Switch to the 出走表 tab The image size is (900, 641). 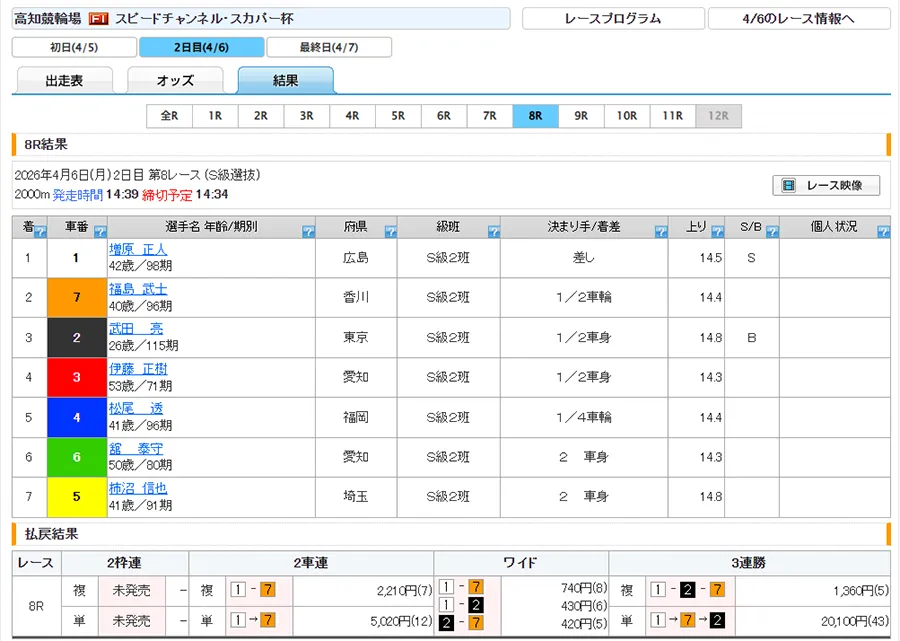click(65, 81)
